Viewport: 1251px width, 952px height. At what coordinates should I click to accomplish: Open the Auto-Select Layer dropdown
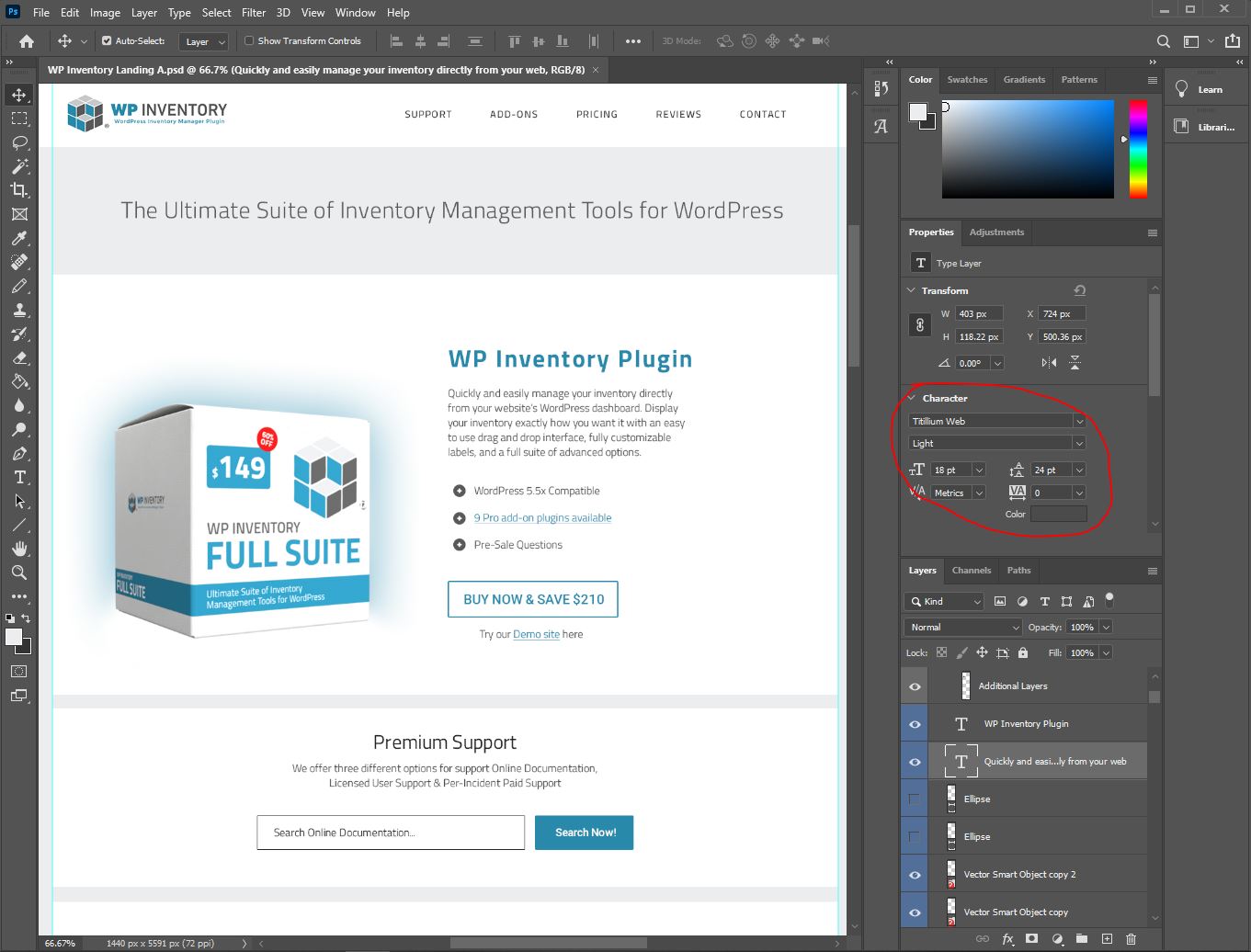204,41
